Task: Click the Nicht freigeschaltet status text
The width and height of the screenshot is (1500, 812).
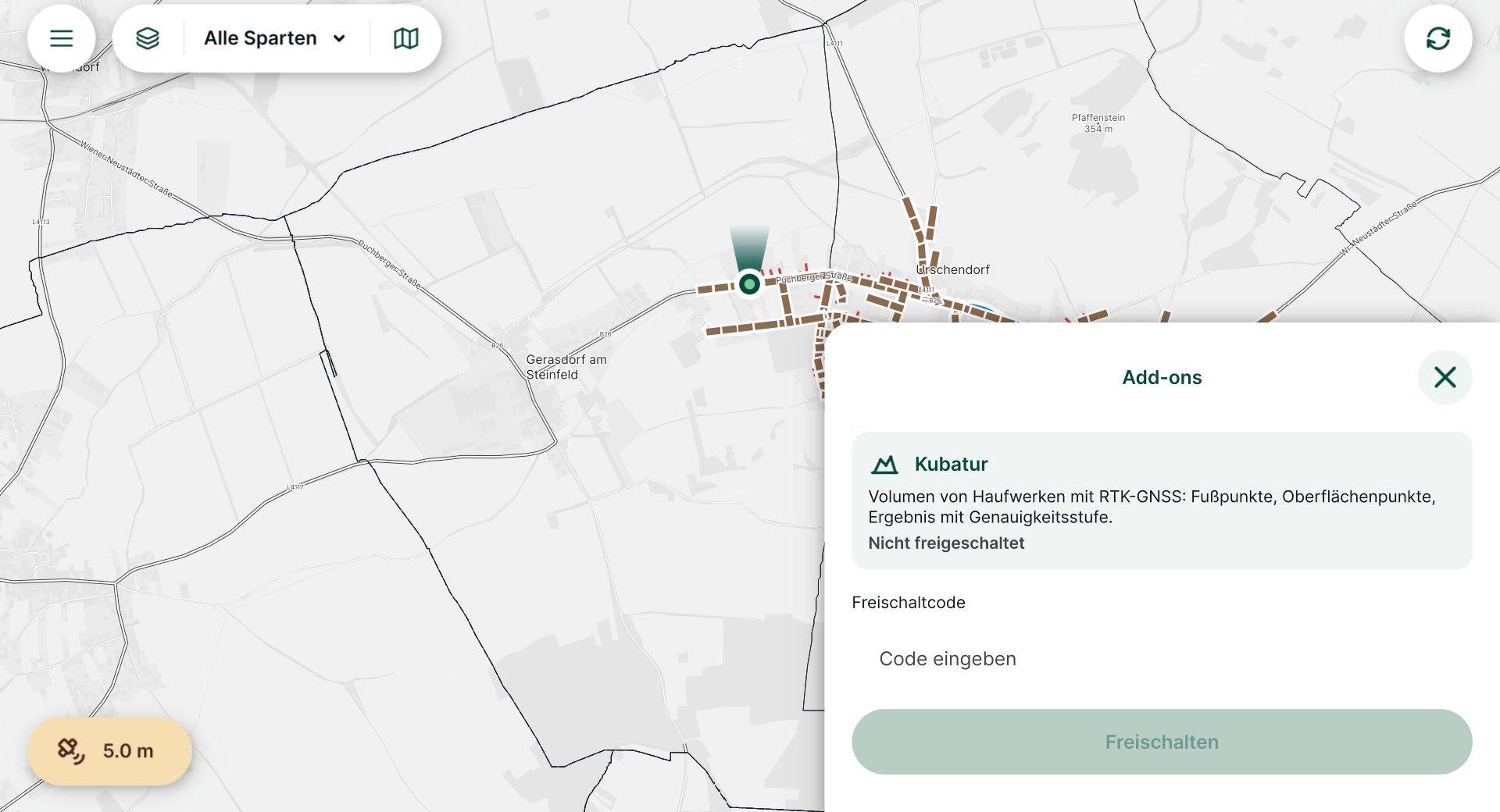Action: 946,543
